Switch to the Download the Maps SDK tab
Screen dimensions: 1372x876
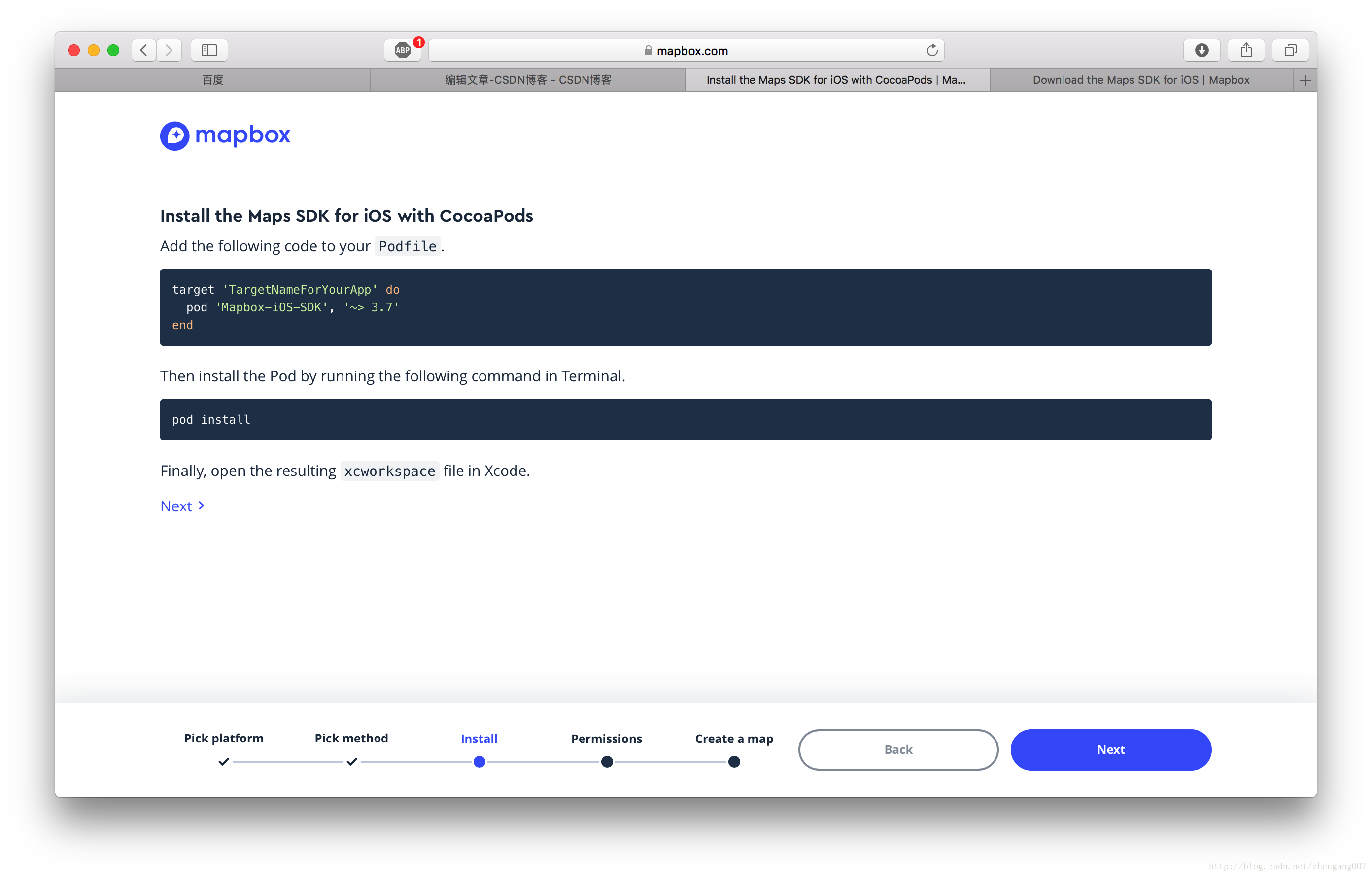tap(1141, 80)
